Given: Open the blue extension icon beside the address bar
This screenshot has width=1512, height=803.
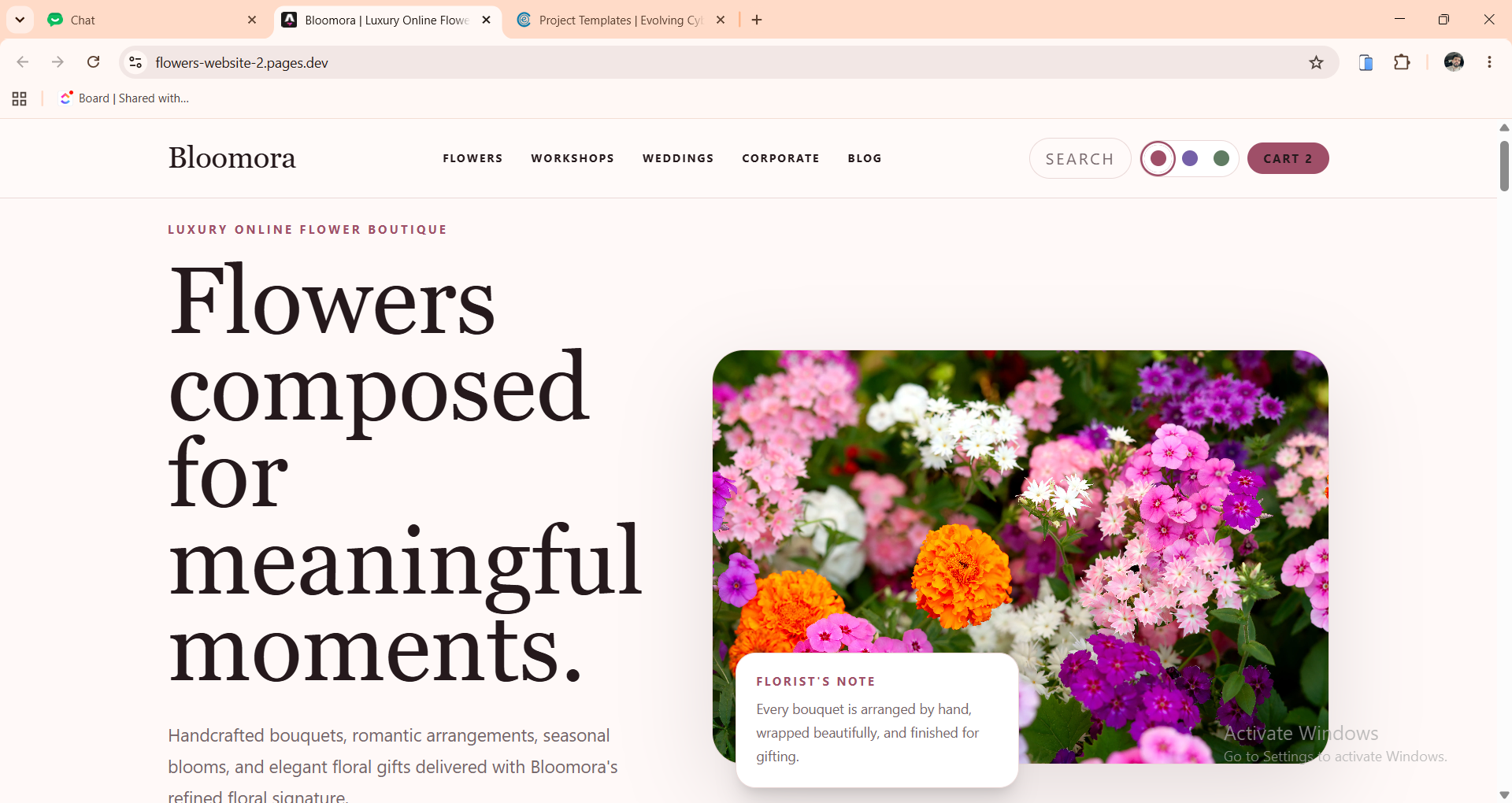Looking at the screenshot, I should coord(1366,62).
